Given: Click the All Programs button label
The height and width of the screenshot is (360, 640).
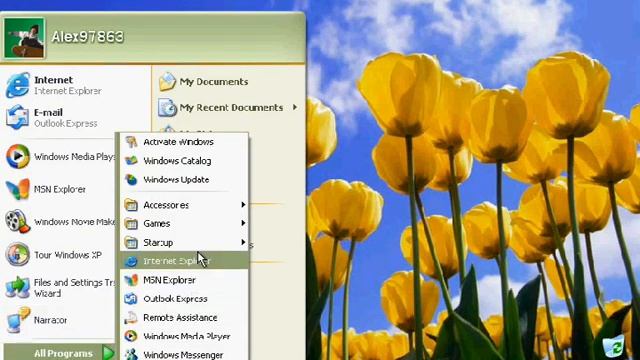Looking at the screenshot, I should click(x=63, y=353).
